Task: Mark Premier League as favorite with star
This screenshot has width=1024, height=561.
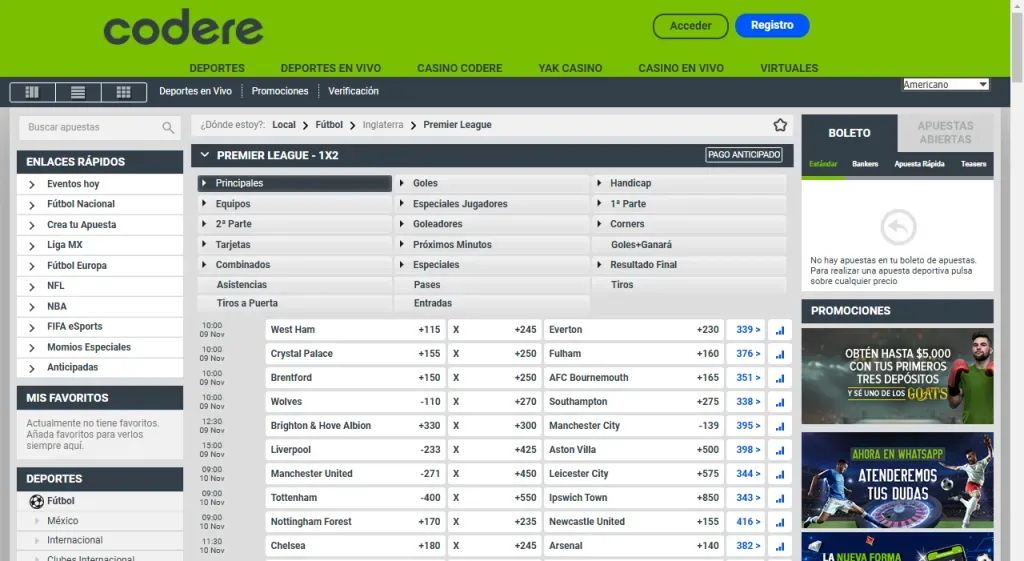Action: 780,125
